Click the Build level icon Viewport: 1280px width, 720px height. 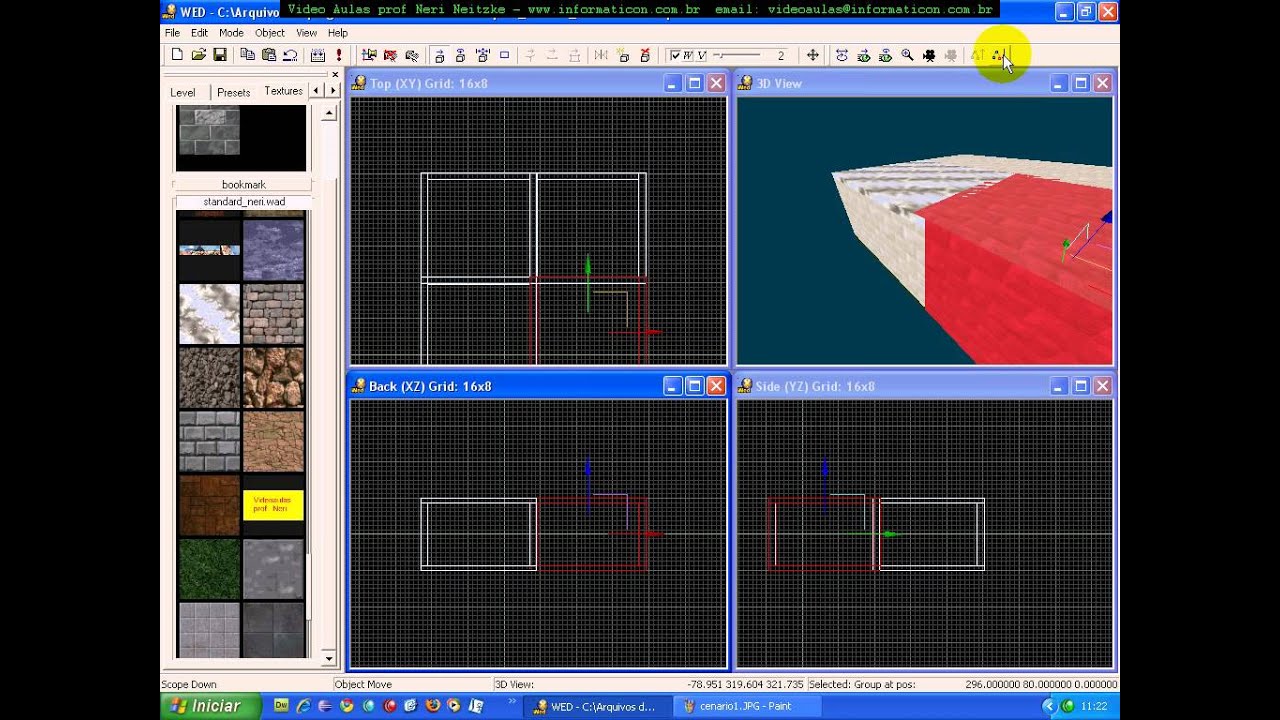[x=318, y=55]
